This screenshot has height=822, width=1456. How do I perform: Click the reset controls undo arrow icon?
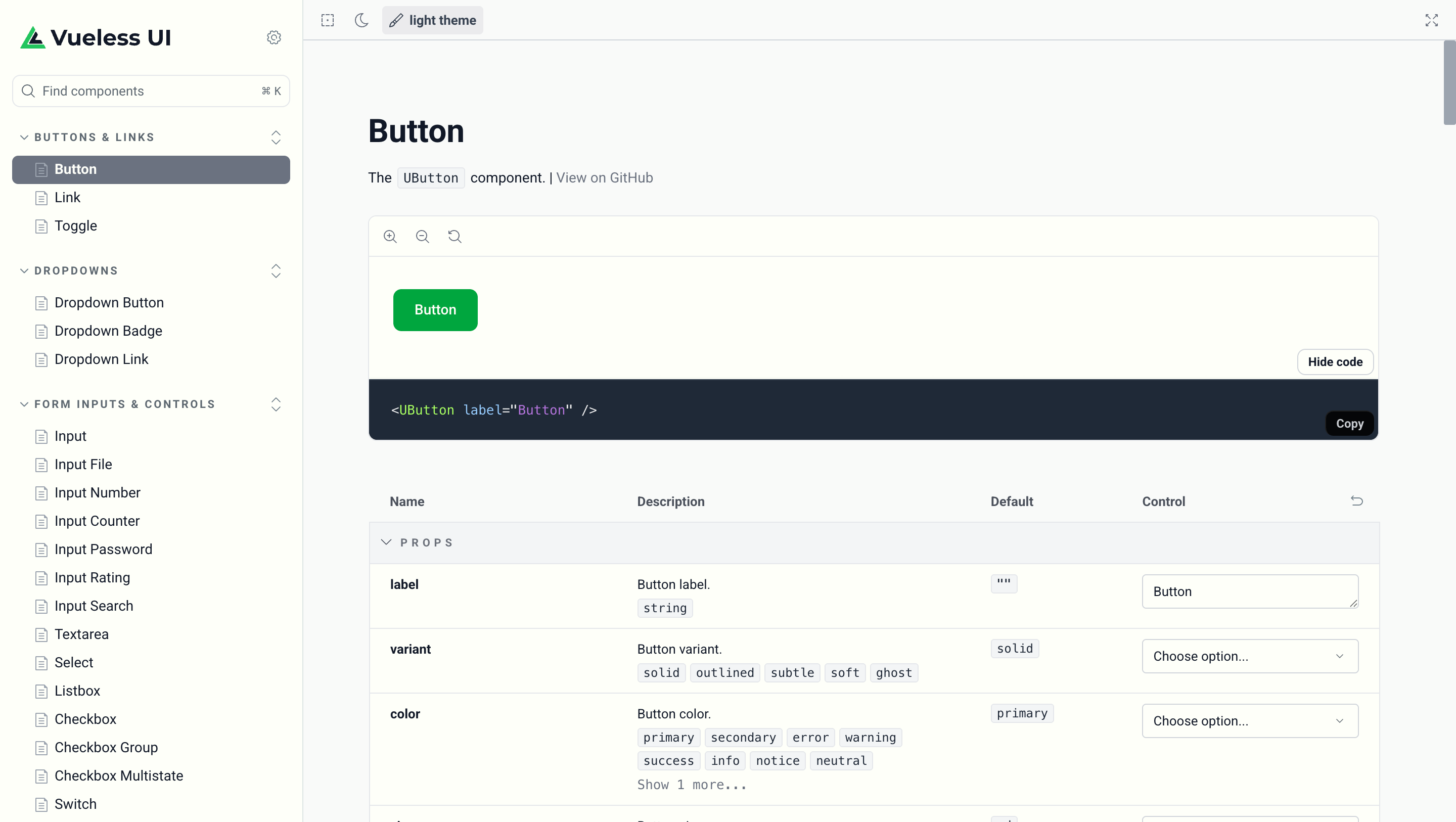tap(1356, 501)
